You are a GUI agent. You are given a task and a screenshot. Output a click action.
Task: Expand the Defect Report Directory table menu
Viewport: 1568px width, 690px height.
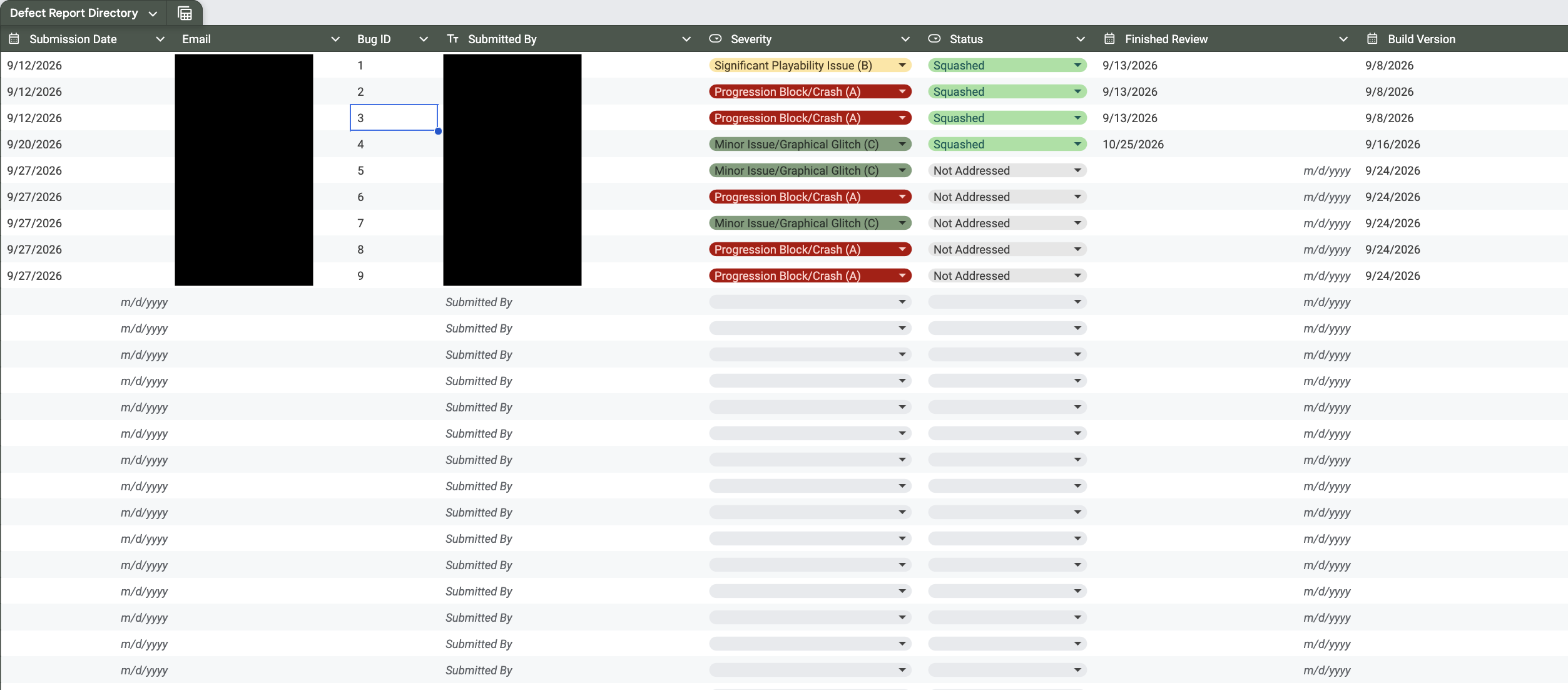point(153,14)
